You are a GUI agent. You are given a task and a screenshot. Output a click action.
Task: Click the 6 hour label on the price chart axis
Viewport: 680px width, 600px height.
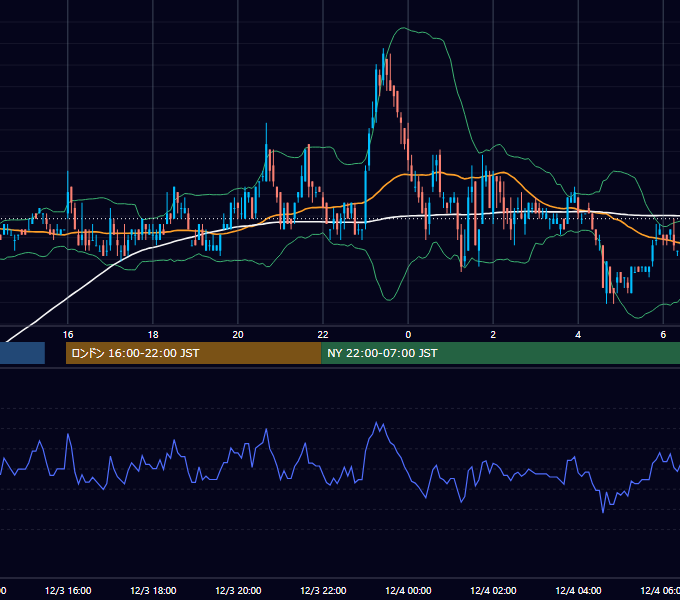click(663, 335)
